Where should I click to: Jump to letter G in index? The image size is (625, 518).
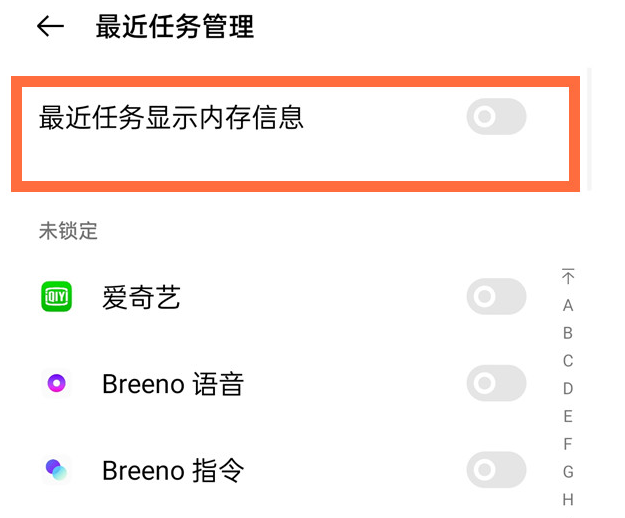568,472
